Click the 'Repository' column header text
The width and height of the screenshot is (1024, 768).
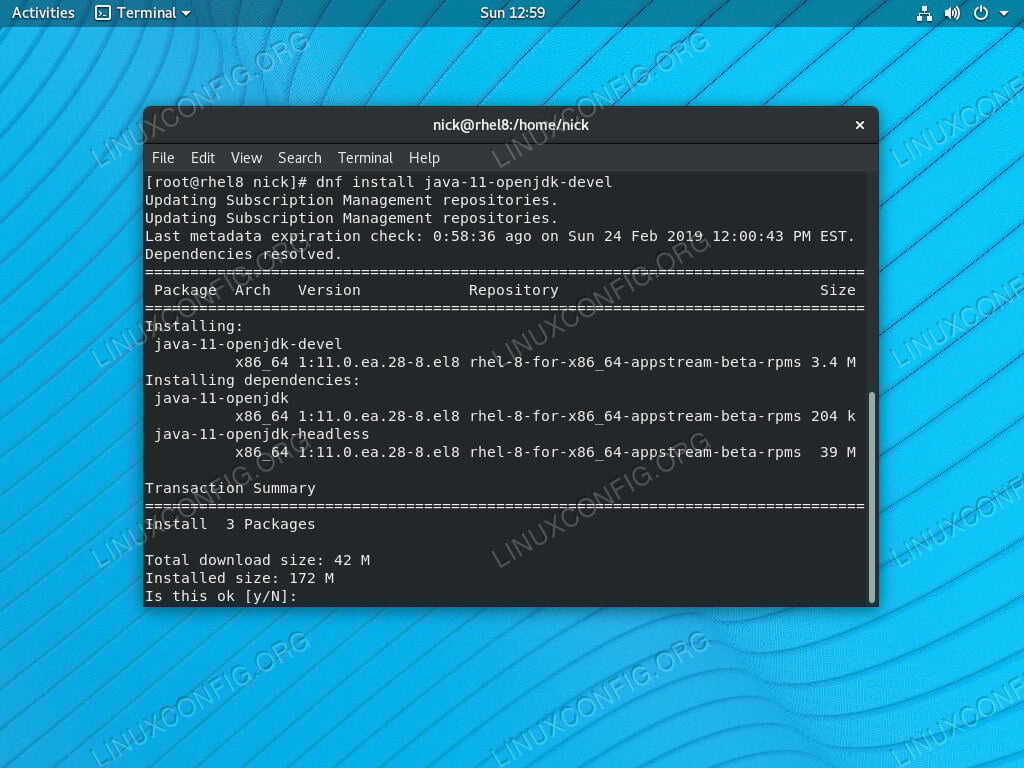[513, 290]
